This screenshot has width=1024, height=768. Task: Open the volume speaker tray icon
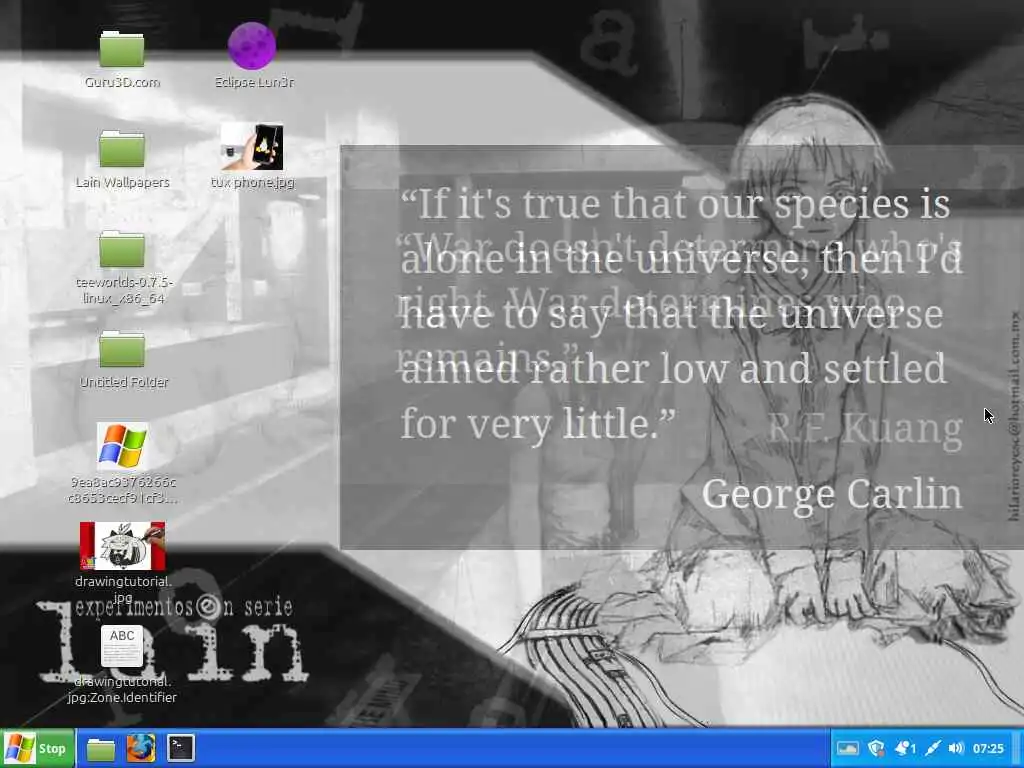click(956, 748)
